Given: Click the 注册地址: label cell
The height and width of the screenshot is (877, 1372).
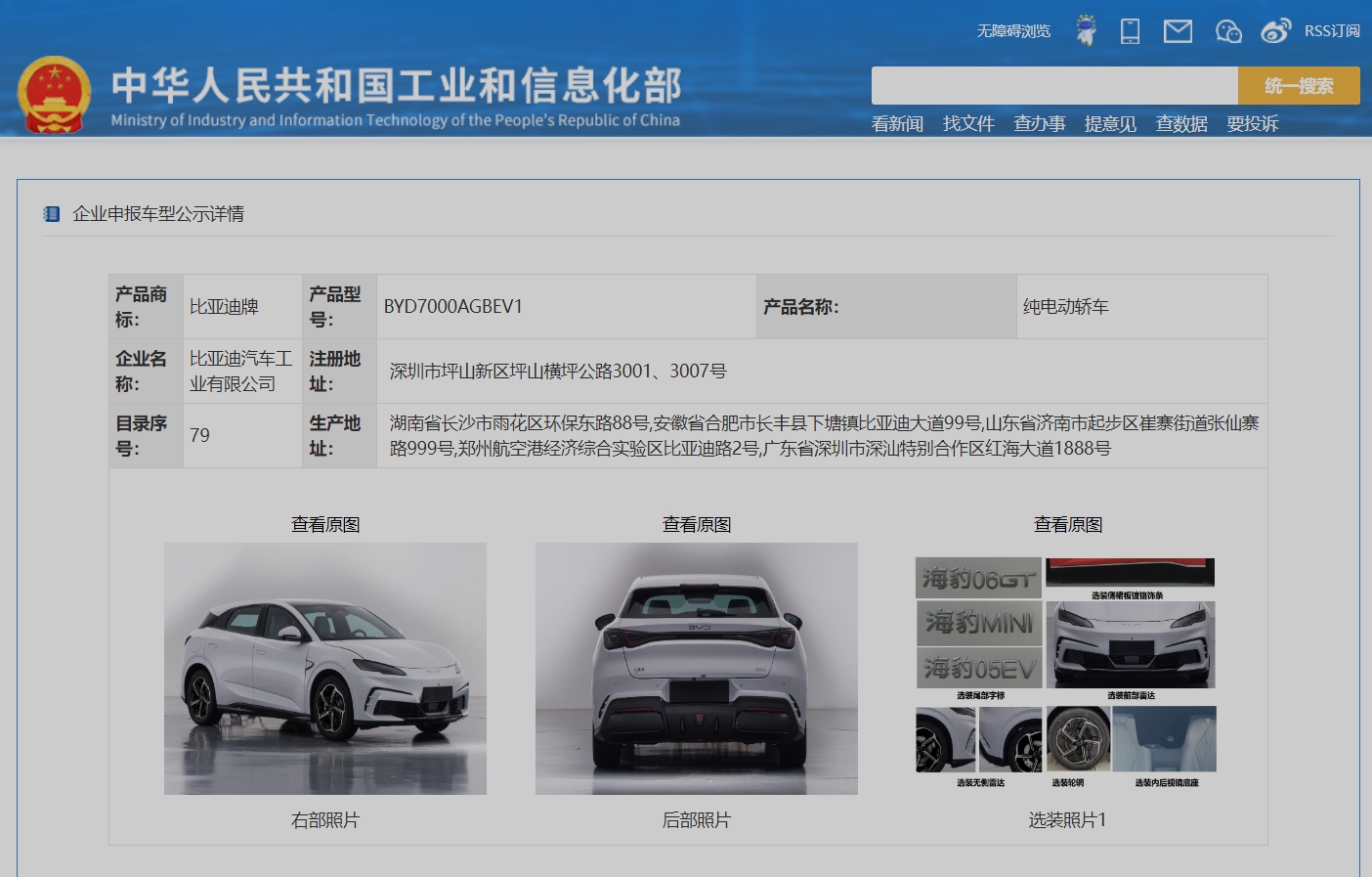Looking at the screenshot, I should pyautogui.click(x=340, y=372).
